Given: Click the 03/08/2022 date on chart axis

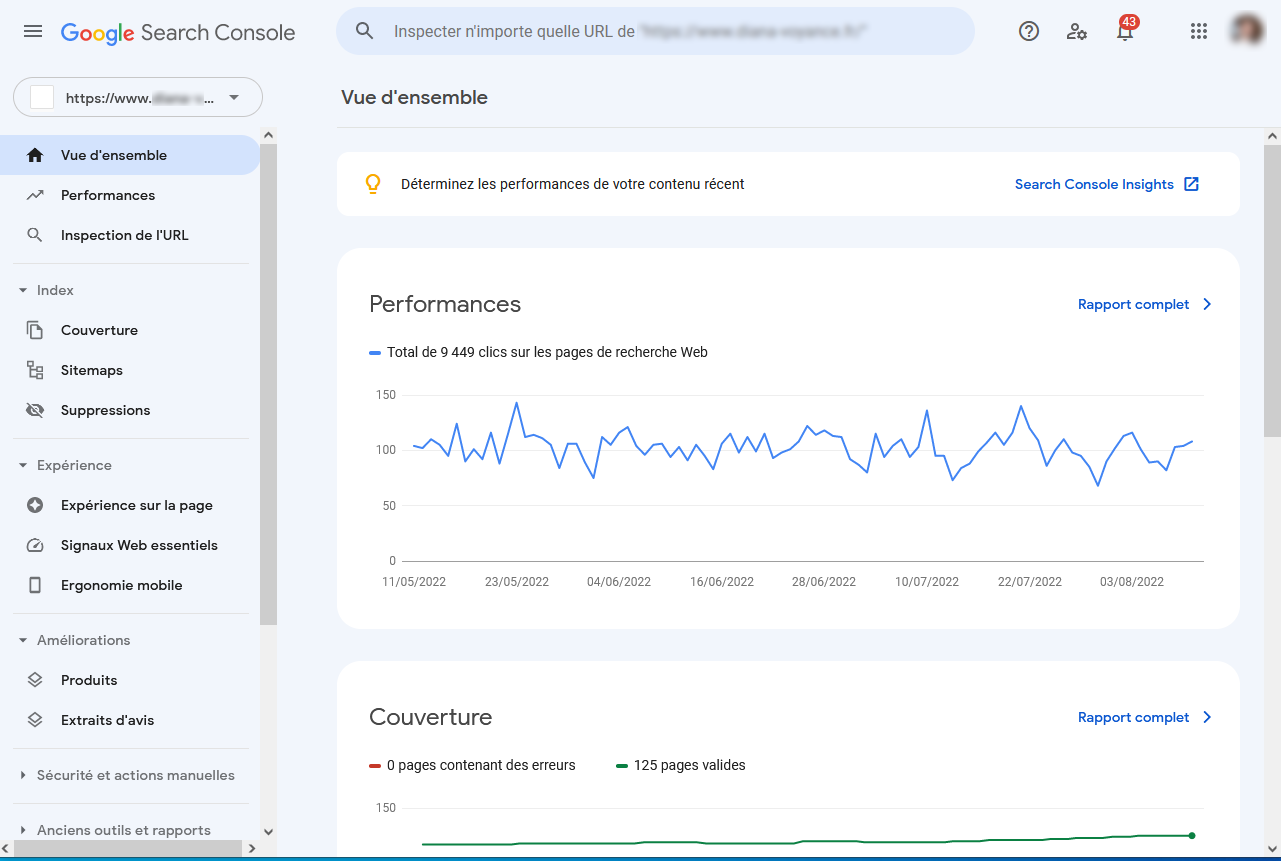Looking at the screenshot, I should tap(1132, 582).
